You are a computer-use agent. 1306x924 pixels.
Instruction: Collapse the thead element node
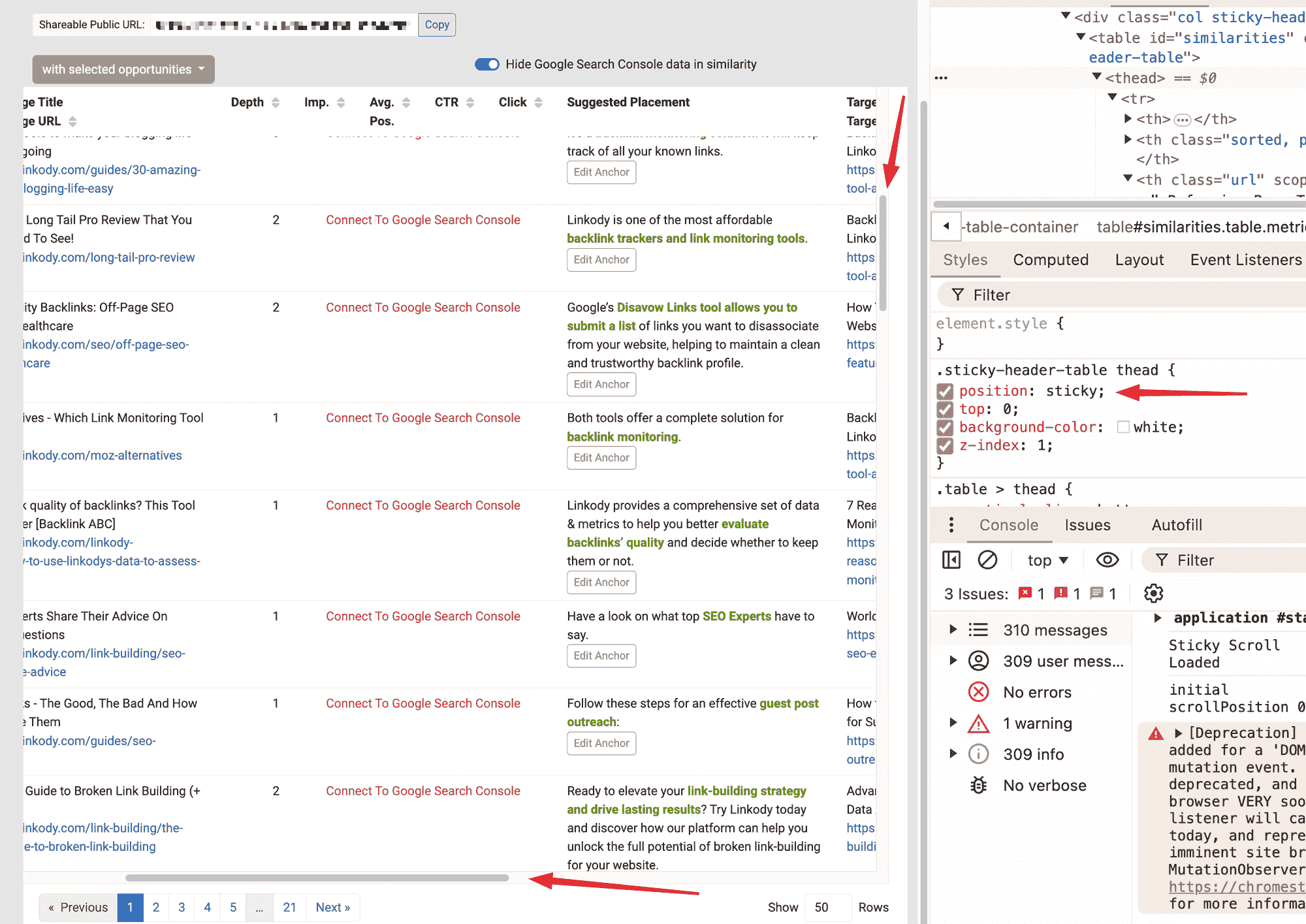tap(1097, 77)
